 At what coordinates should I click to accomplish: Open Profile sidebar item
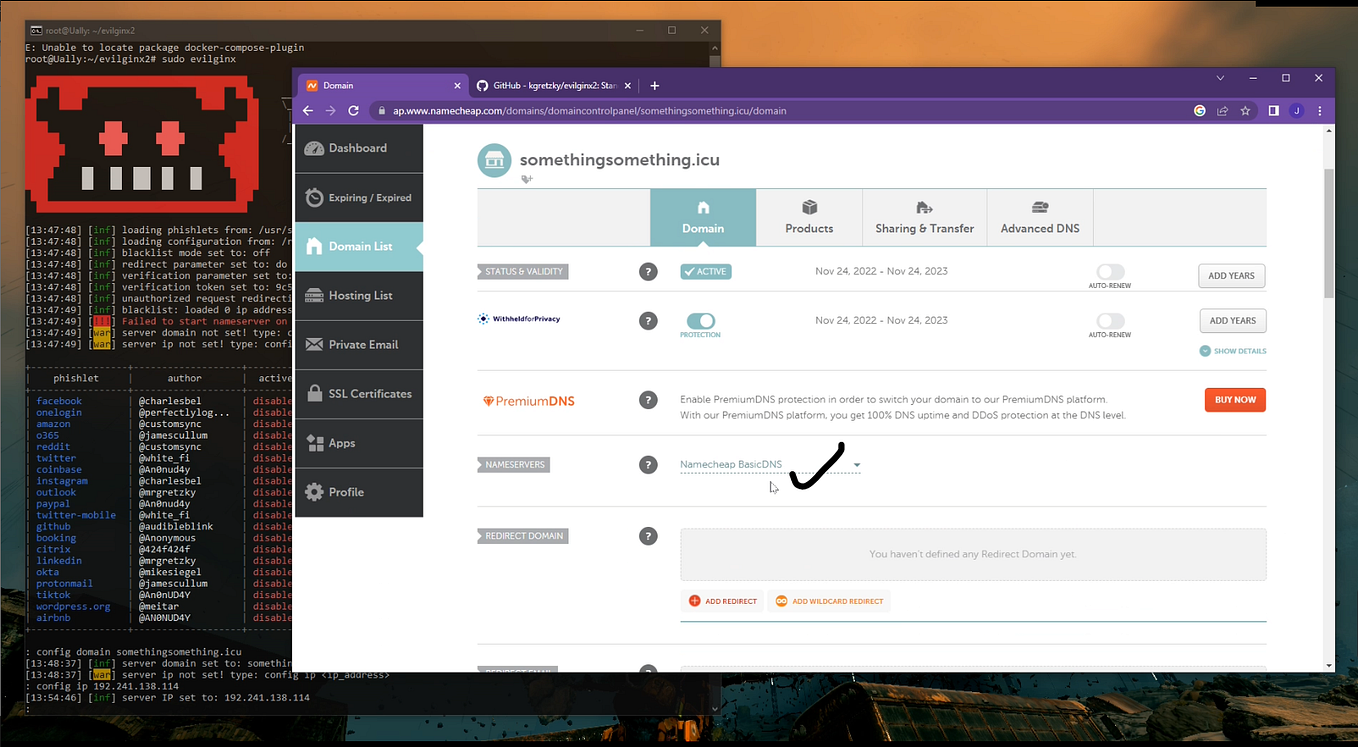pyautogui.click(x=359, y=492)
